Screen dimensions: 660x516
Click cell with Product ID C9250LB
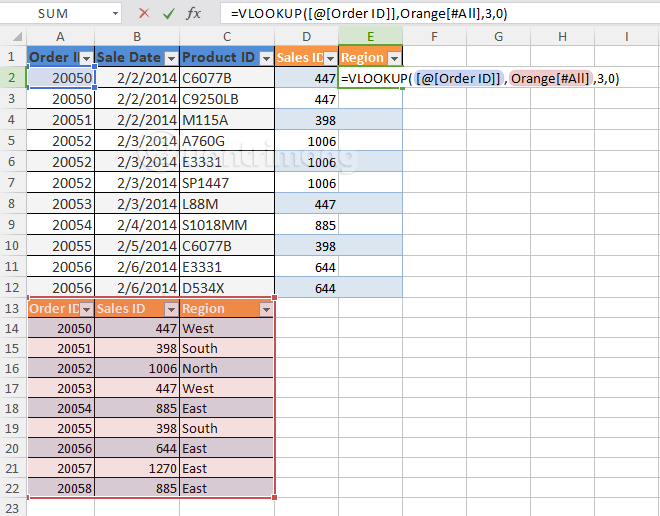tap(227, 99)
